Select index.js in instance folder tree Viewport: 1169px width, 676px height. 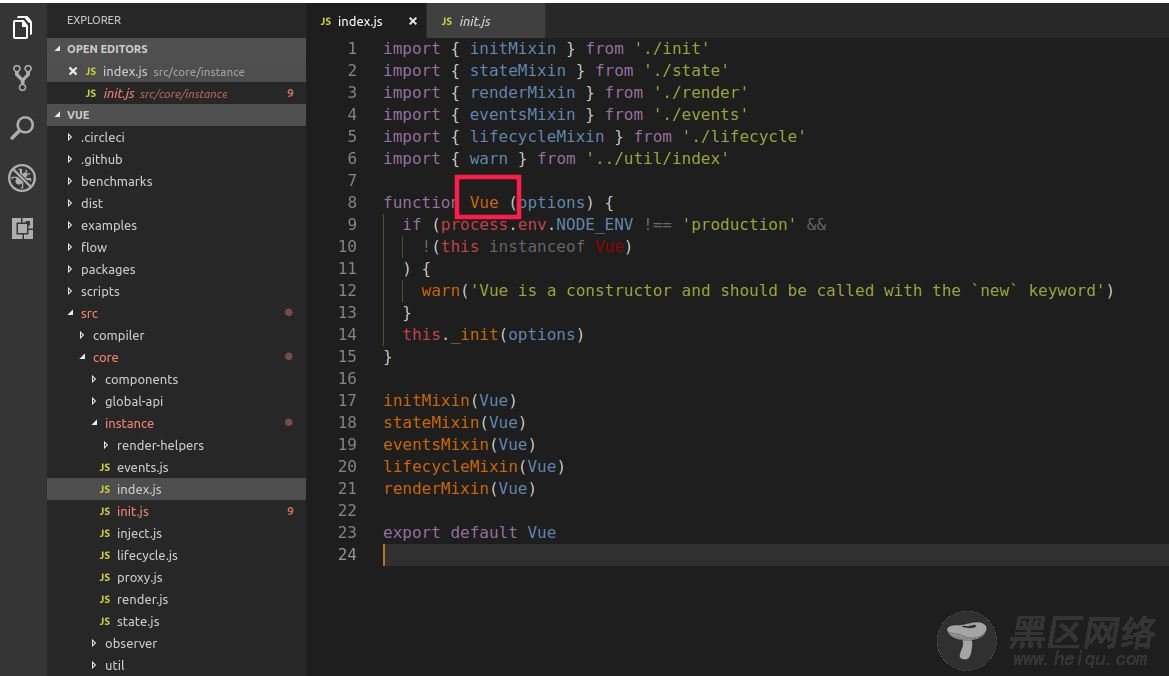tap(176, 489)
